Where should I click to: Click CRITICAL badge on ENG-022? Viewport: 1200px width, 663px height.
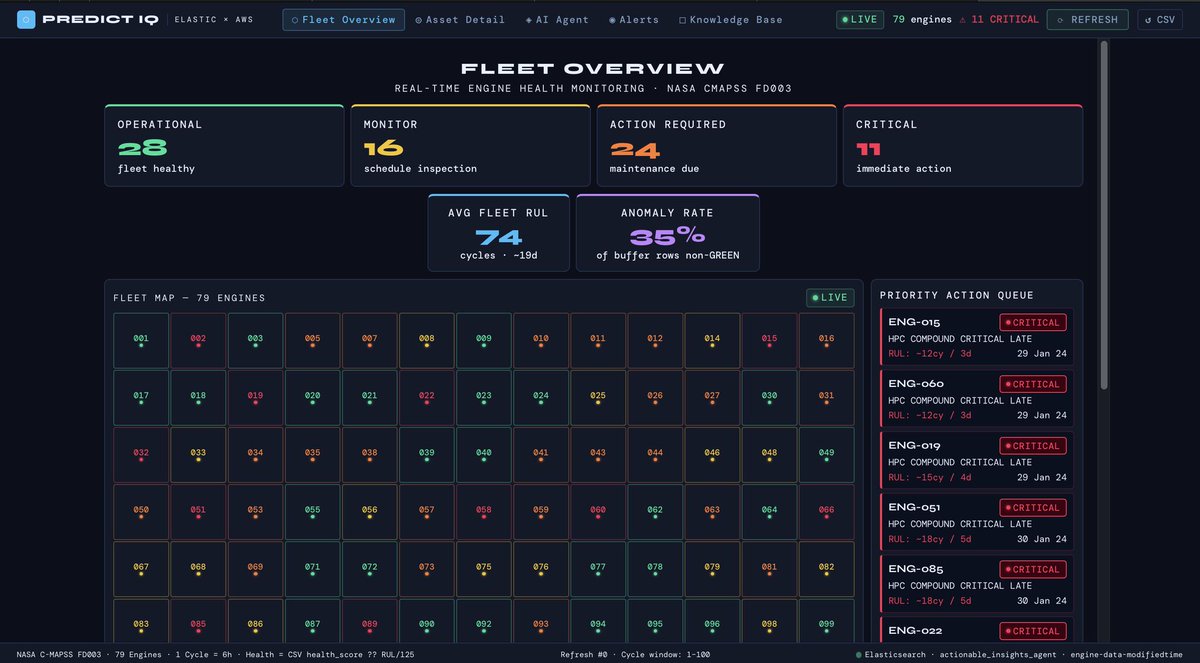click(x=1033, y=631)
